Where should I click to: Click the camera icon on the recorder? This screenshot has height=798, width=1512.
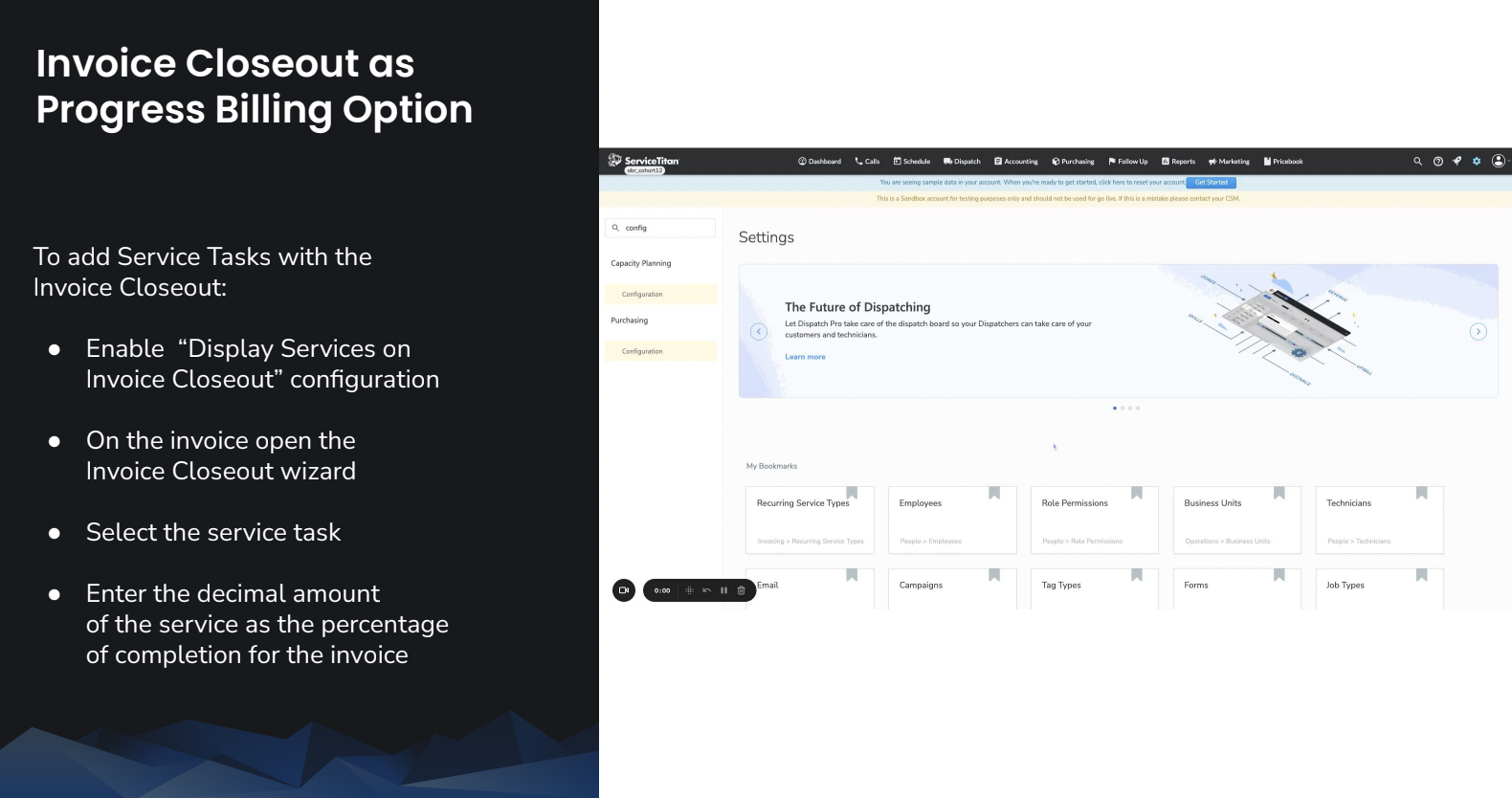[x=624, y=590]
